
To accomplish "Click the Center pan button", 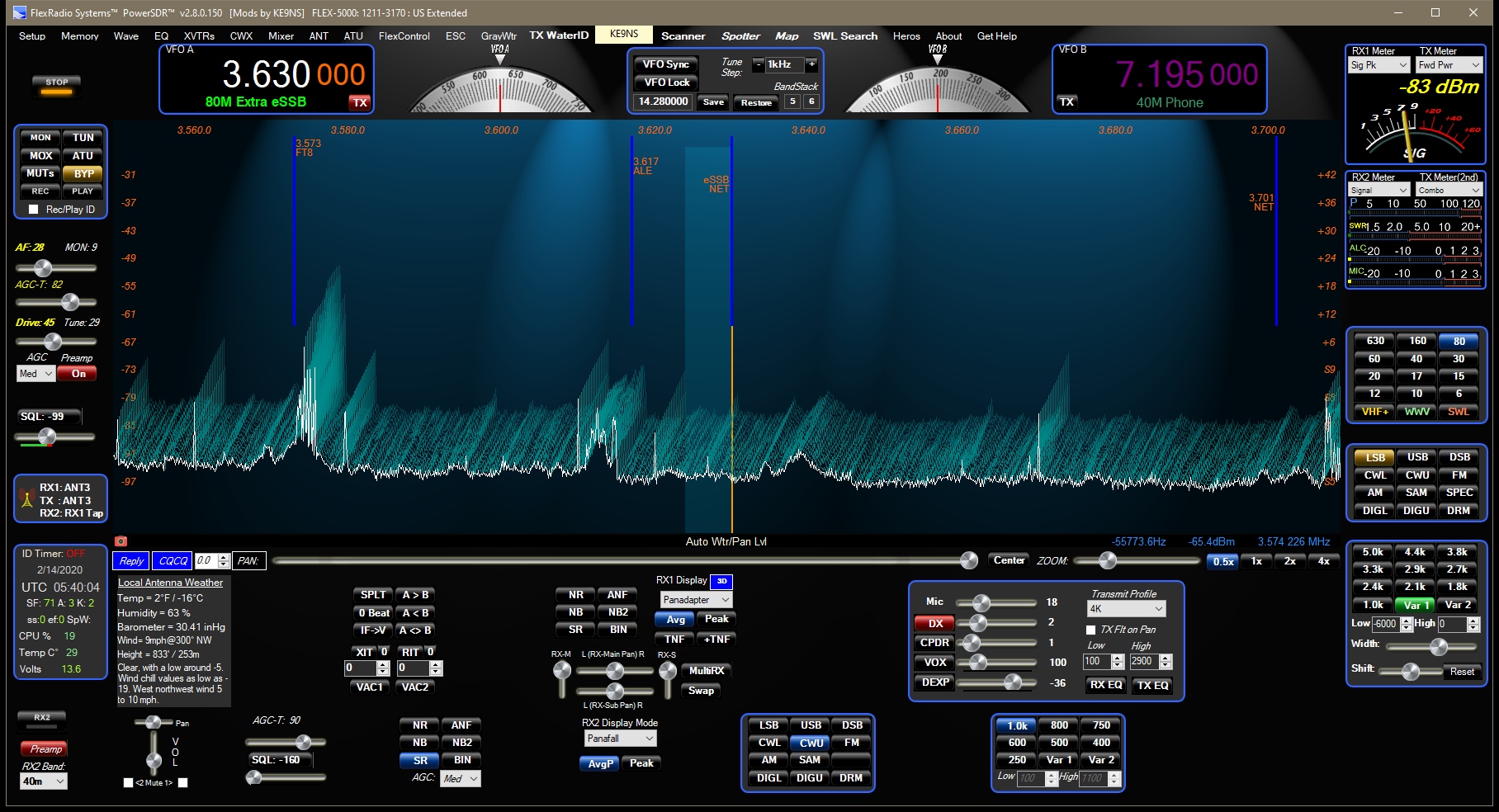I will click(x=1009, y=560).
